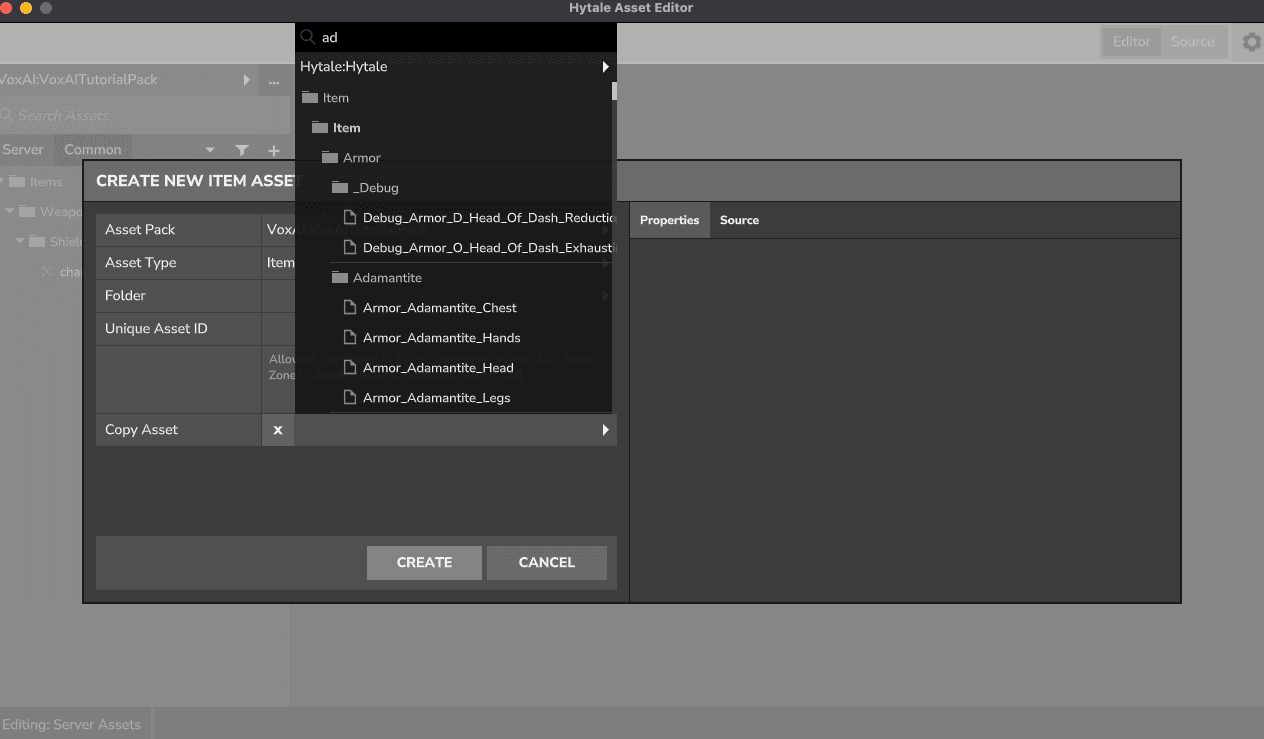Expand the Hytale:Hytale entry

604,66
